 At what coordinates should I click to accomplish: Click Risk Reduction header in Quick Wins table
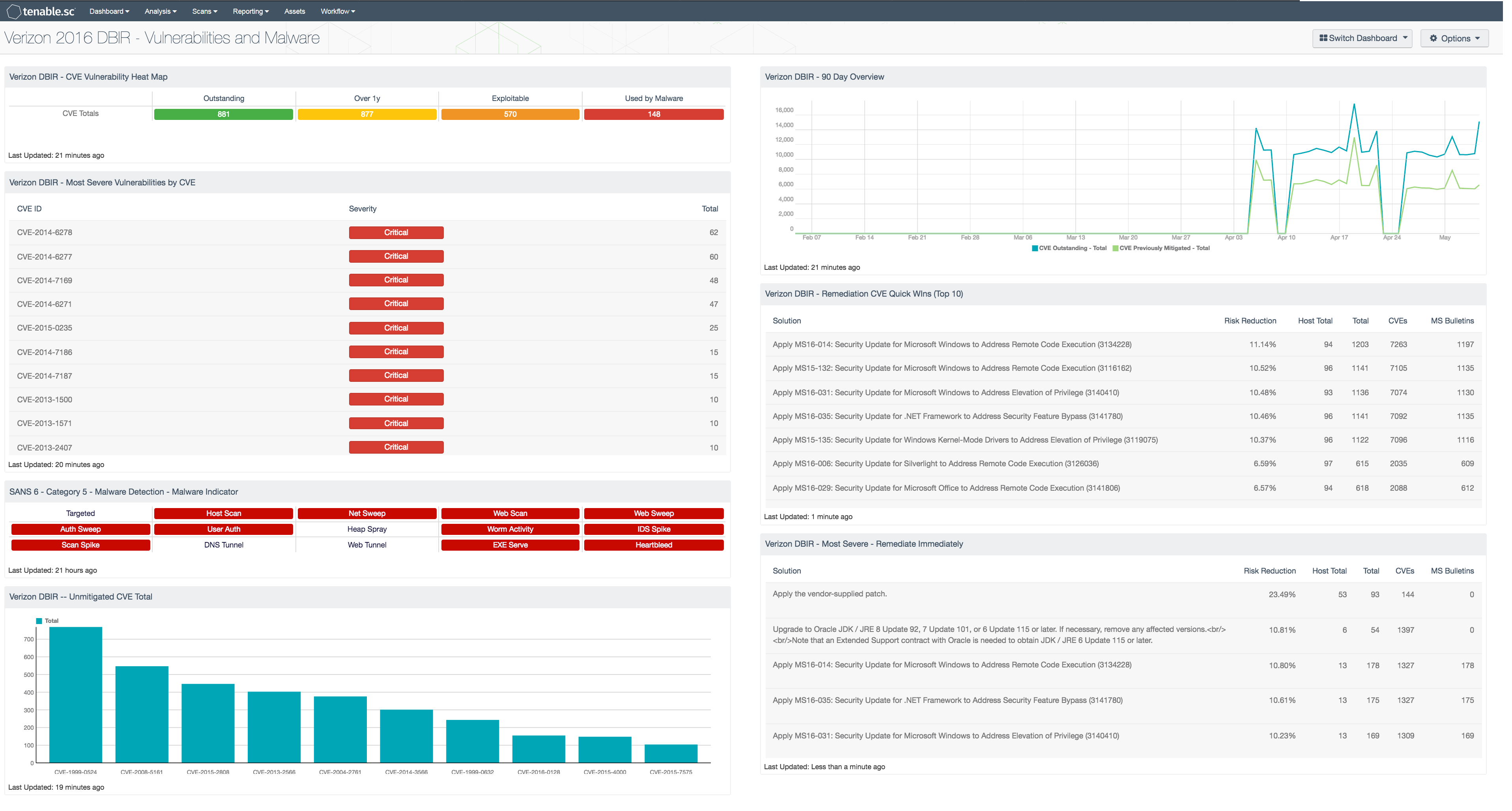tap(1250, 321)
